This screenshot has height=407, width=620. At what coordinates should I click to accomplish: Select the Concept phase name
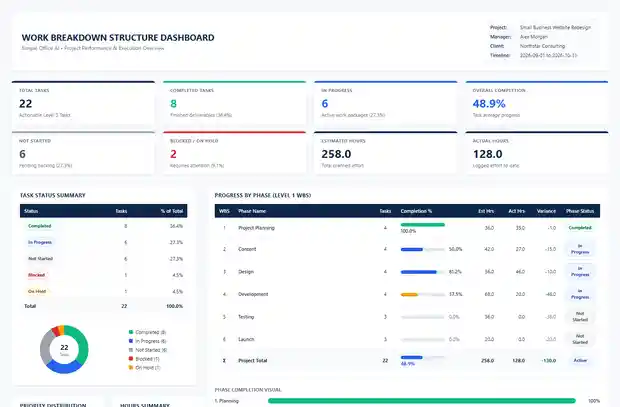[x=247, y=249]
